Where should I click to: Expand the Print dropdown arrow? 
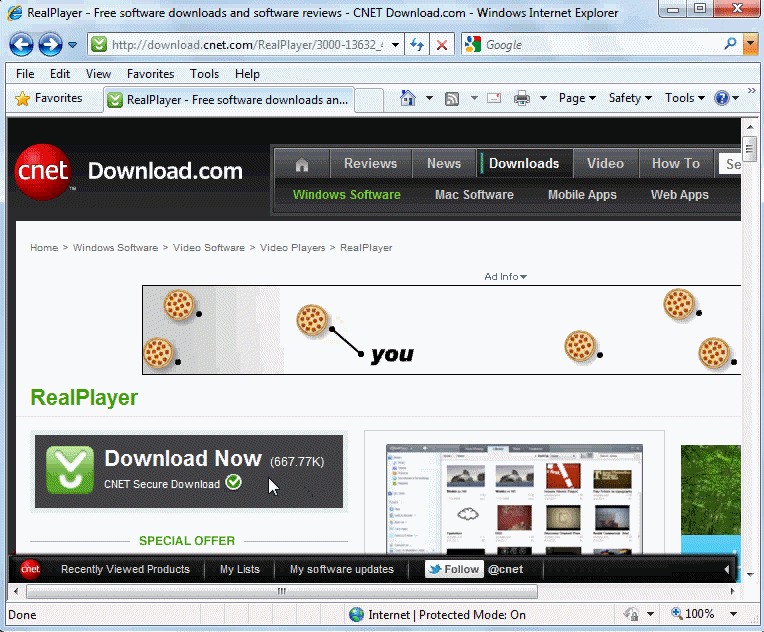[543, 98]
